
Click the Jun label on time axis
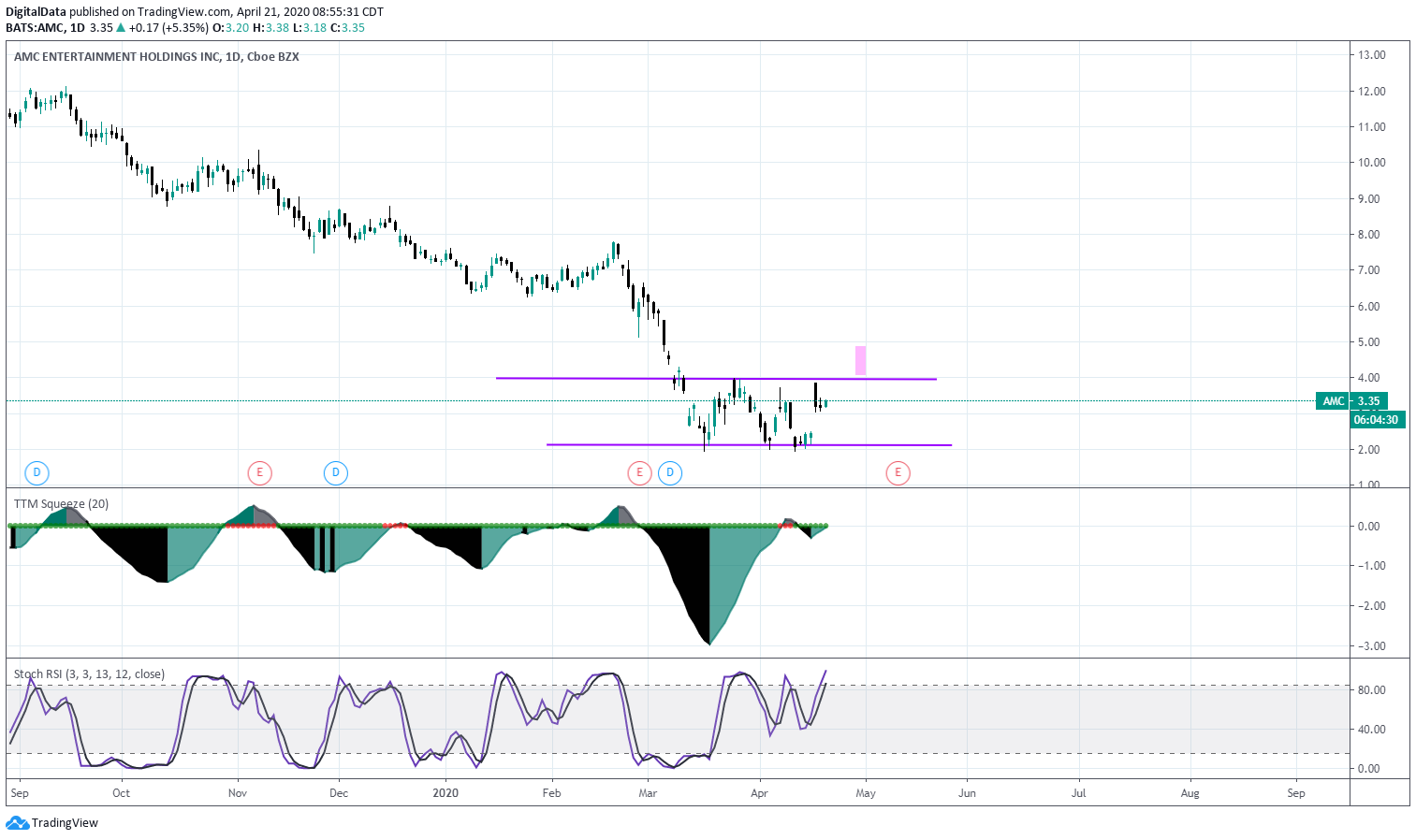967,793
